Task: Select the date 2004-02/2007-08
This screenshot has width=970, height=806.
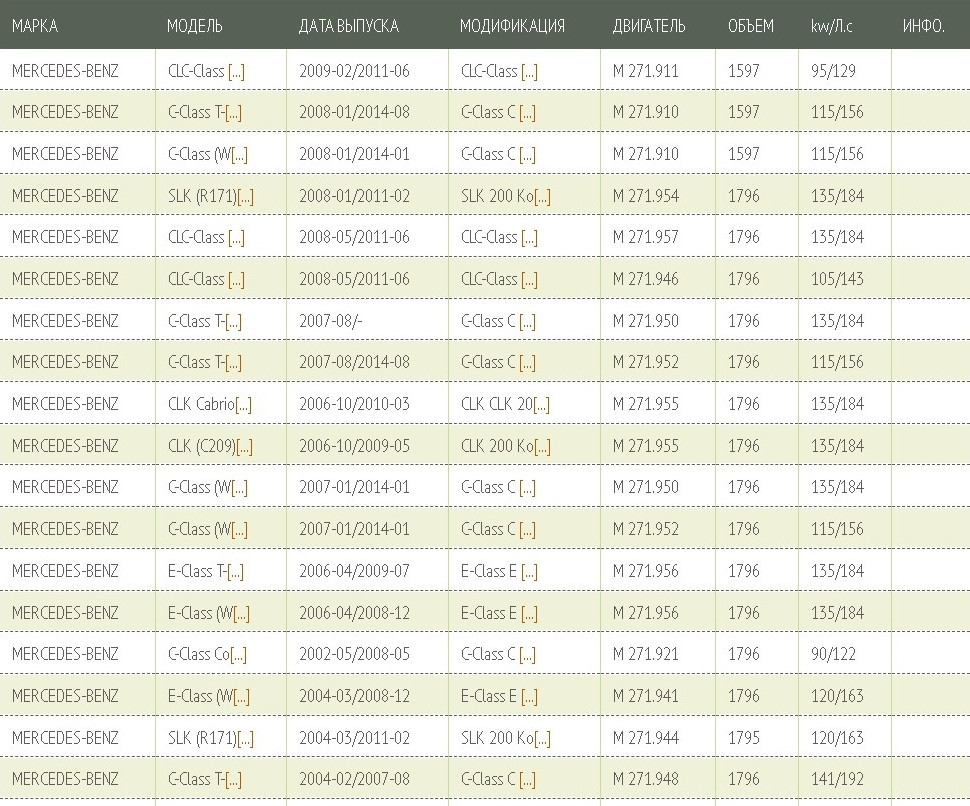Action: pyautogui.click(x=354, y=779)
